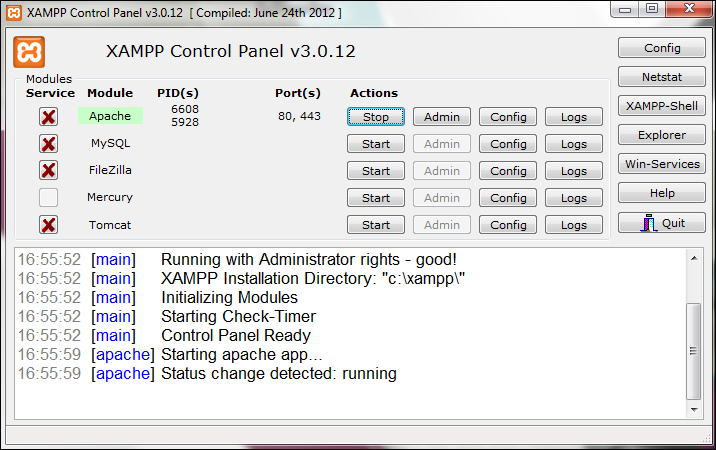The width and height of the screenshot is (716, 450).
Task: Click log line "Initializing Modules"
Action: click(229, 297)
